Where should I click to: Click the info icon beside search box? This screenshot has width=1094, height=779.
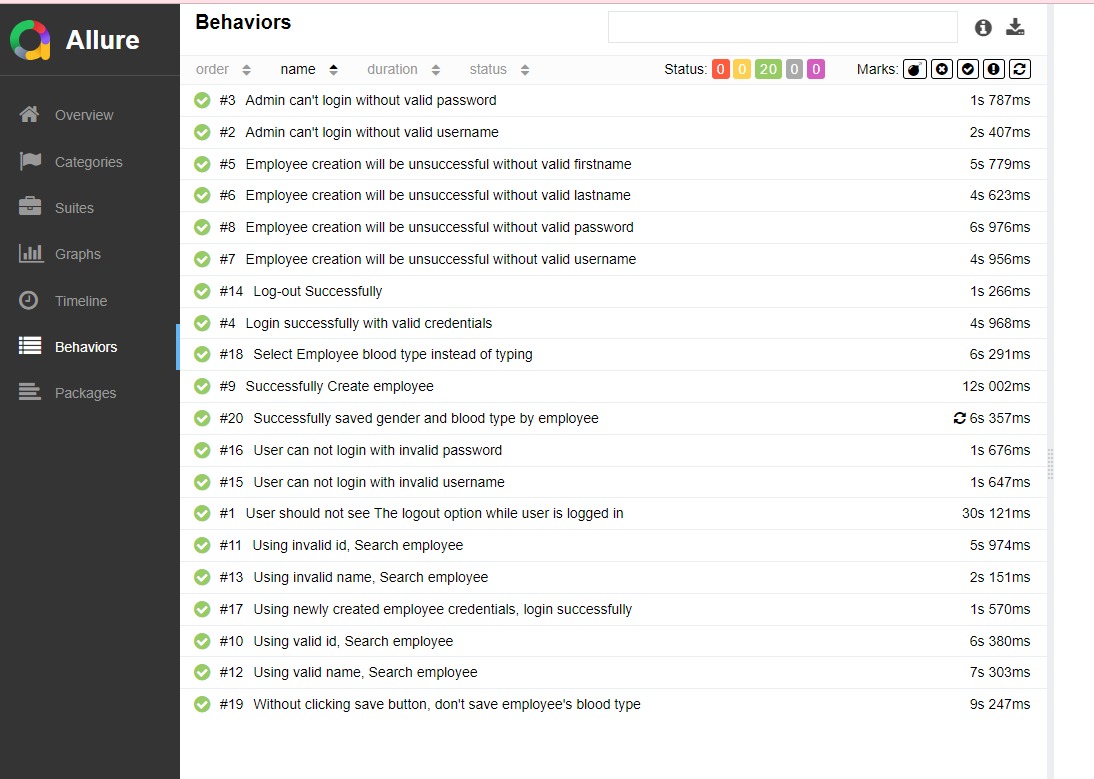[x=983, y=28]
